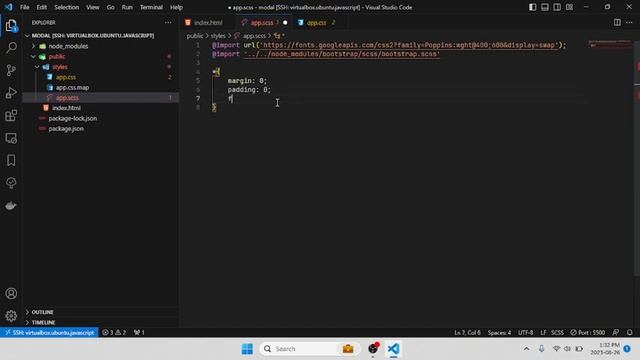Open Explorer Views and More Actions
The width and height of the screenshot is (640, 360).
point(168,22)
